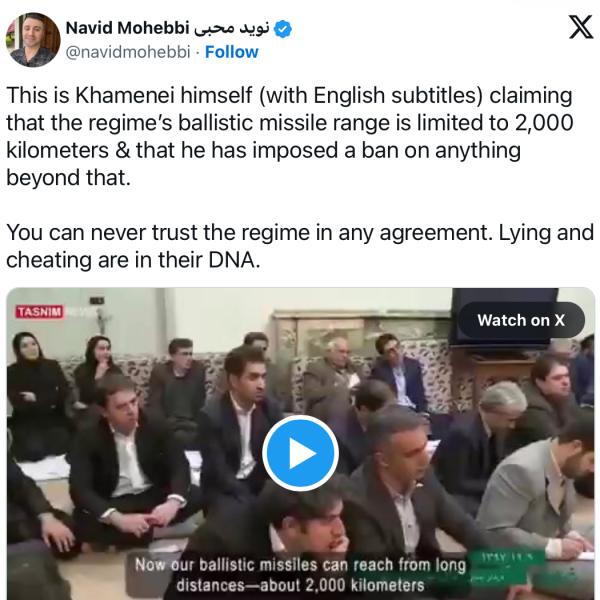
Task: Select the tweet paragraph mentioning Khamenei himself
Action: (x=289, y=137)
